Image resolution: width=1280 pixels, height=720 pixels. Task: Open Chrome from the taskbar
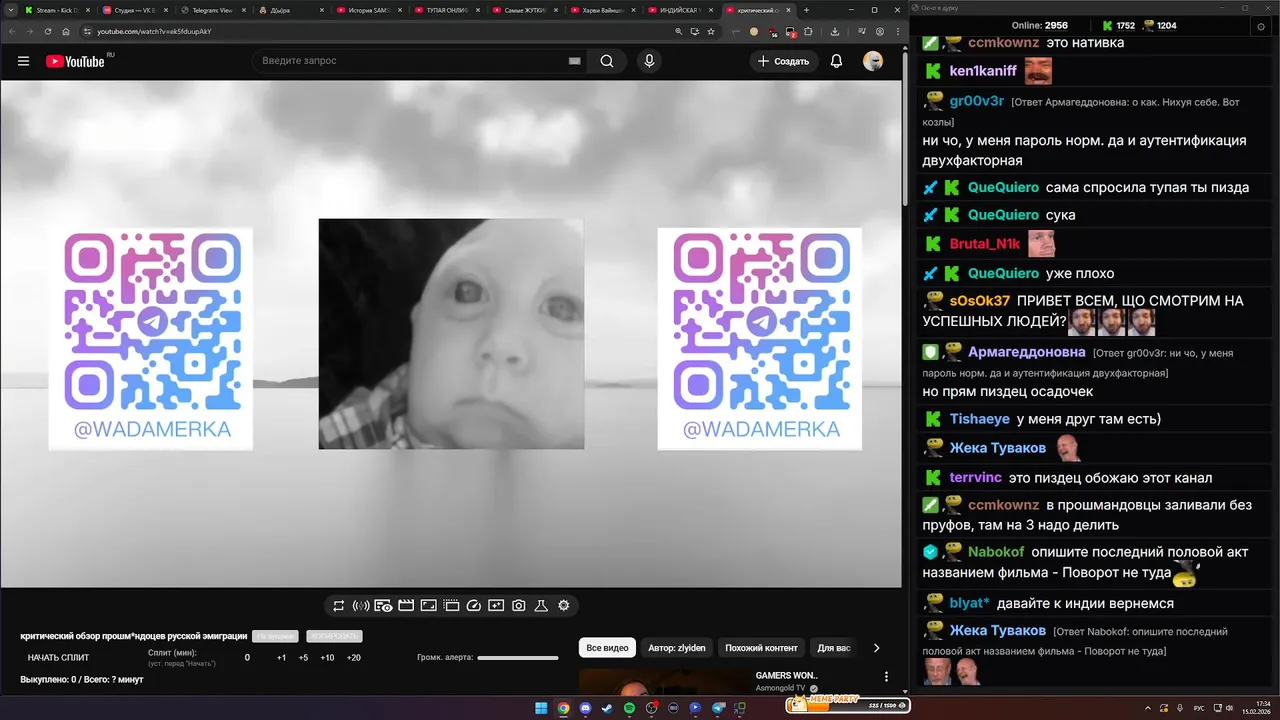[x=563, y=708]
